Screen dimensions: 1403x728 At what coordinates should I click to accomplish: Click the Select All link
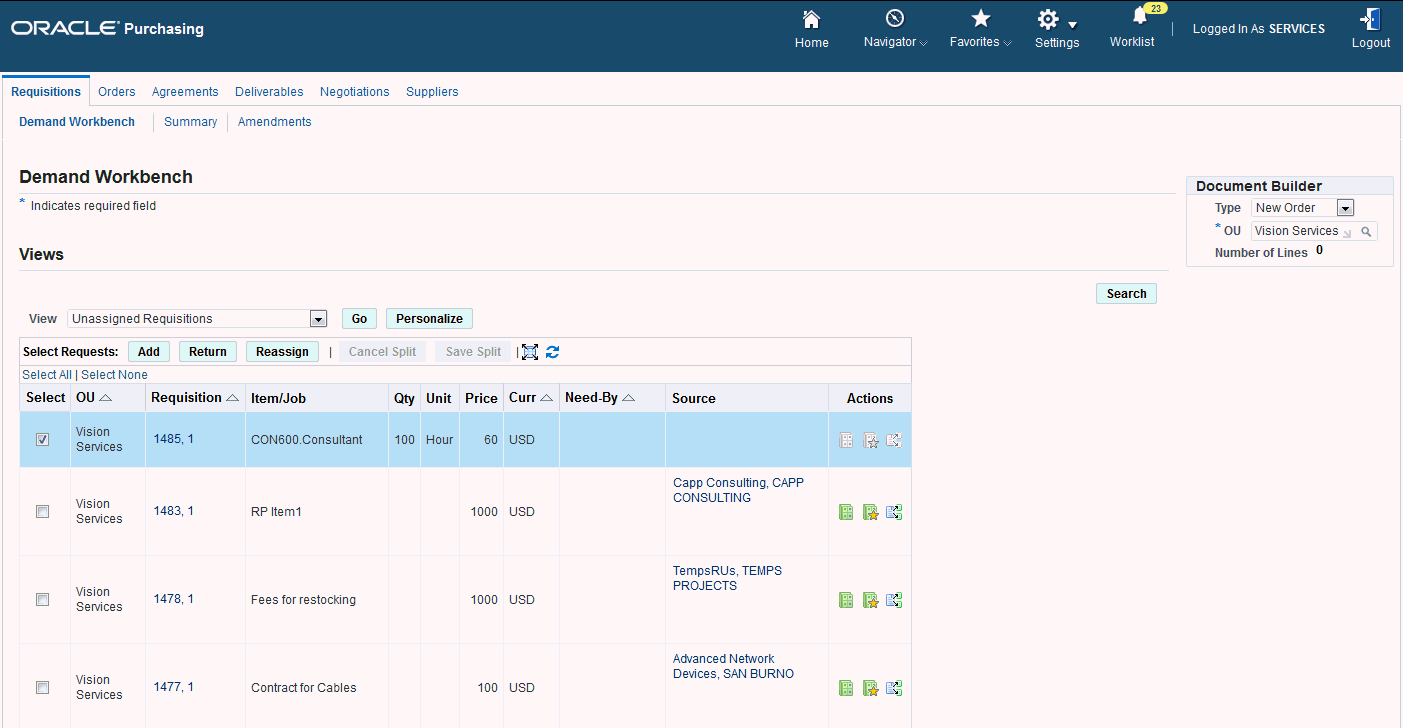coord(47,375)
